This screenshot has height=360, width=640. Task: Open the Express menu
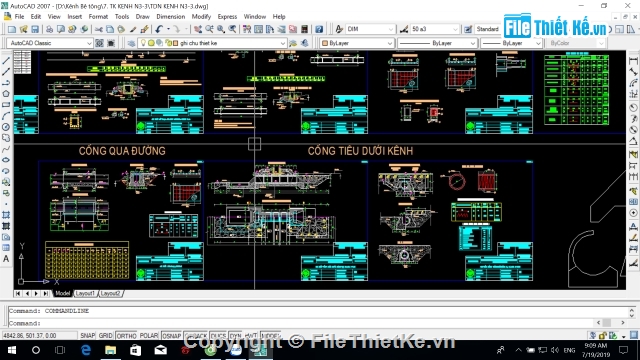pos(227,17)
